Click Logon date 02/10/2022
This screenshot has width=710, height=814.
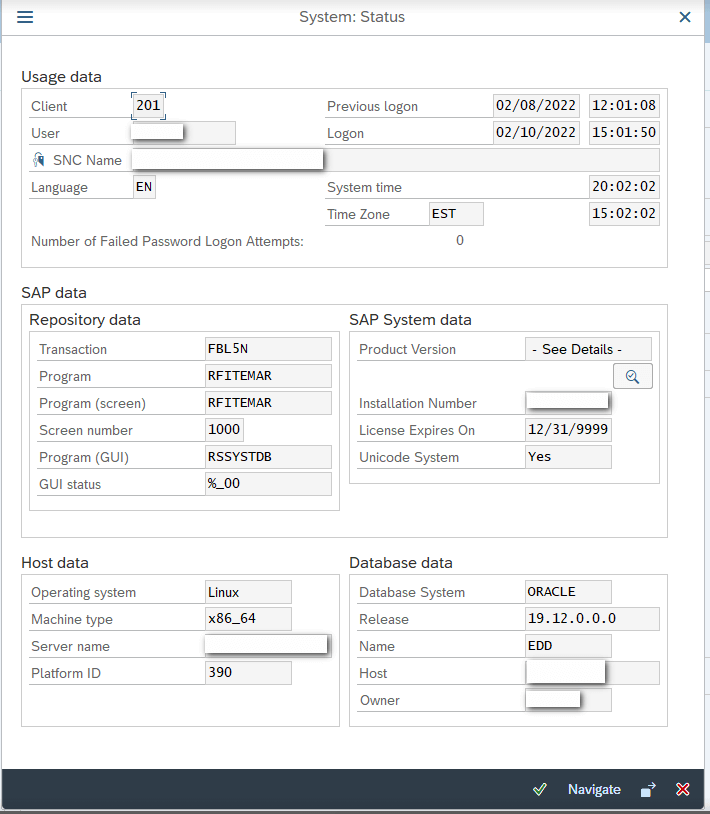coord(536,133)
